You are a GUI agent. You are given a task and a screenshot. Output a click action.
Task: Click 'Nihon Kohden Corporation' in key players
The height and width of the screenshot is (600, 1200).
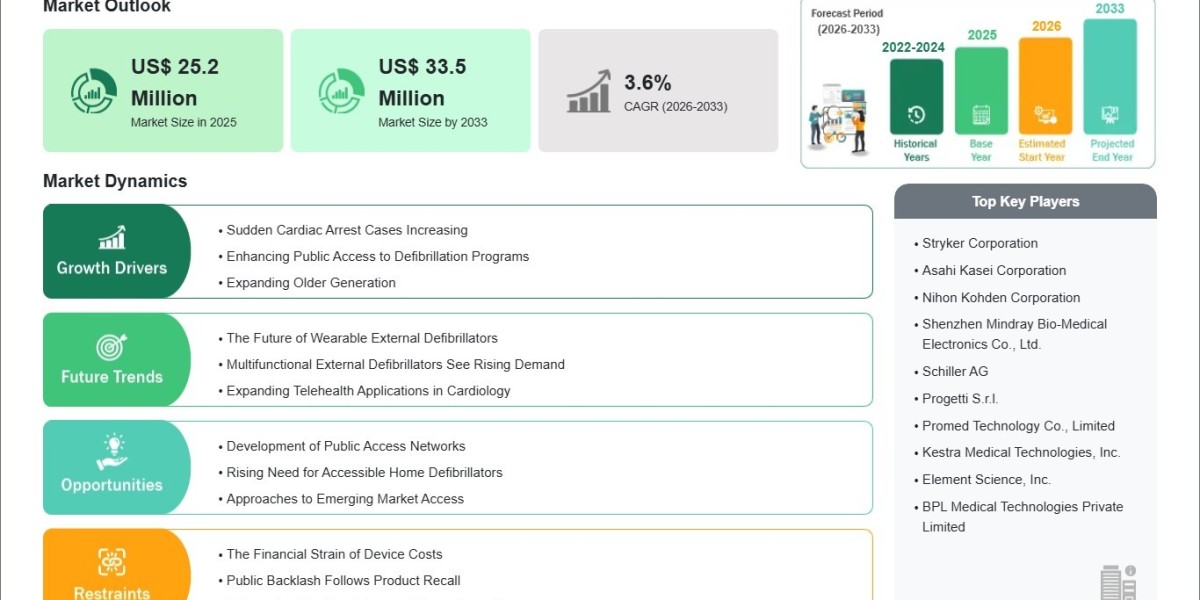[x=1001, y=297]
